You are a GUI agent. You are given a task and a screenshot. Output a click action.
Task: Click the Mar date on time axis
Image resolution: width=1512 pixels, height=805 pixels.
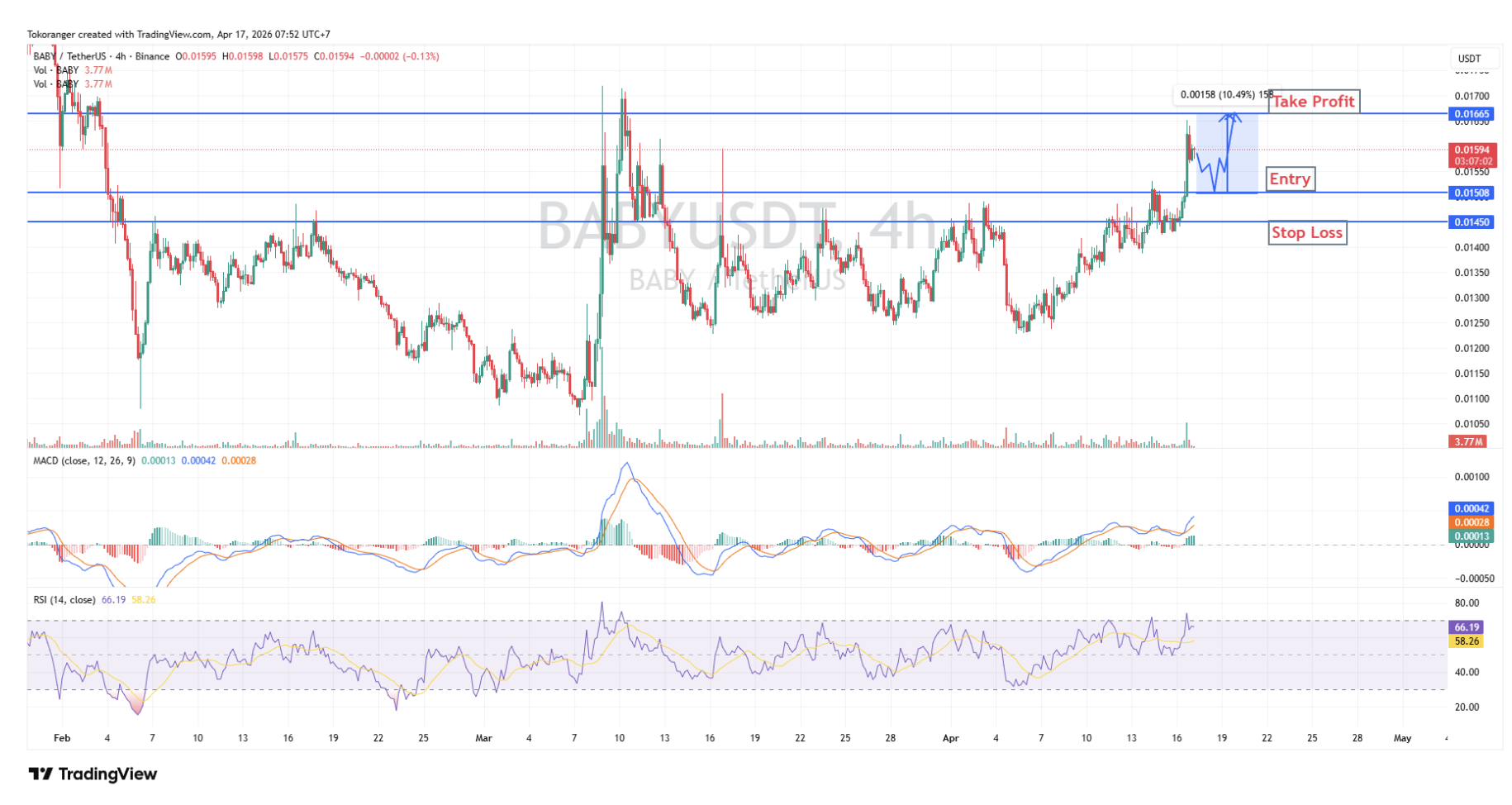click(x=484, y=738)
